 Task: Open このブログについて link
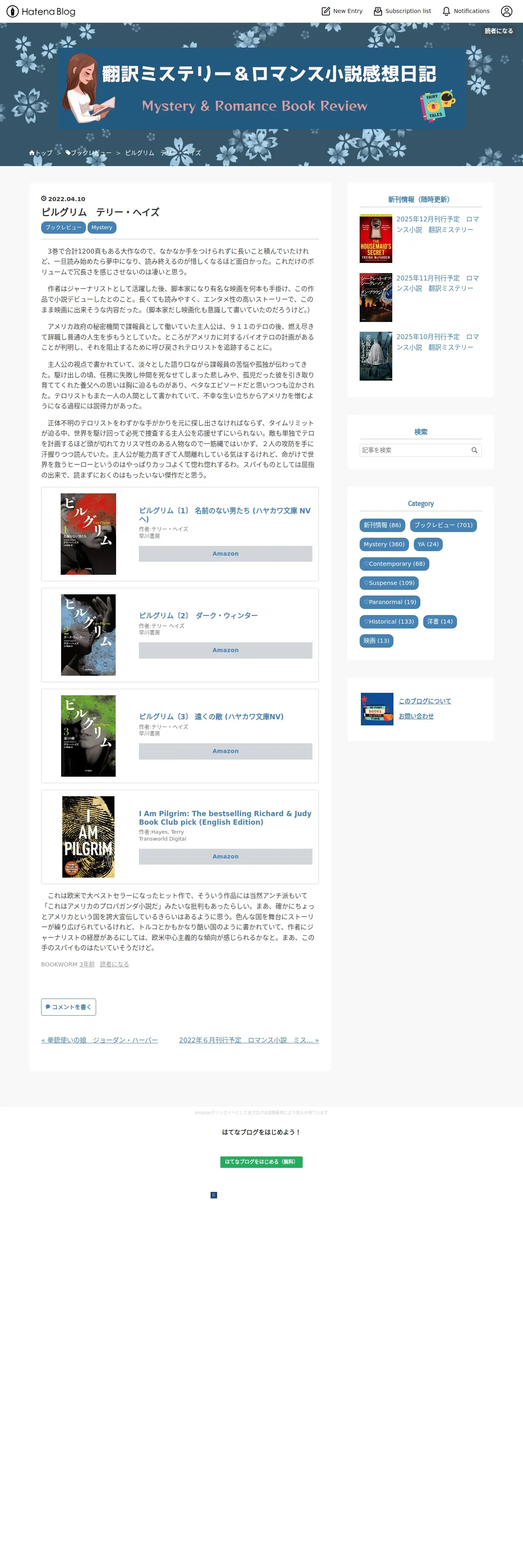coord(425,701)
